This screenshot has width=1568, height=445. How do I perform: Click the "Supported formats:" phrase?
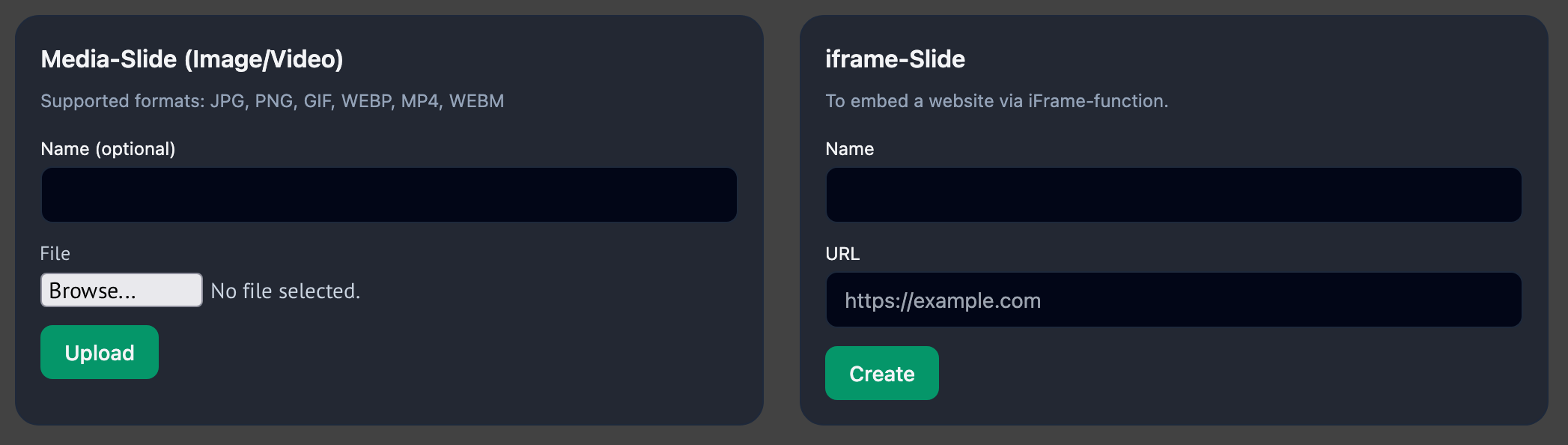[122, 101]
